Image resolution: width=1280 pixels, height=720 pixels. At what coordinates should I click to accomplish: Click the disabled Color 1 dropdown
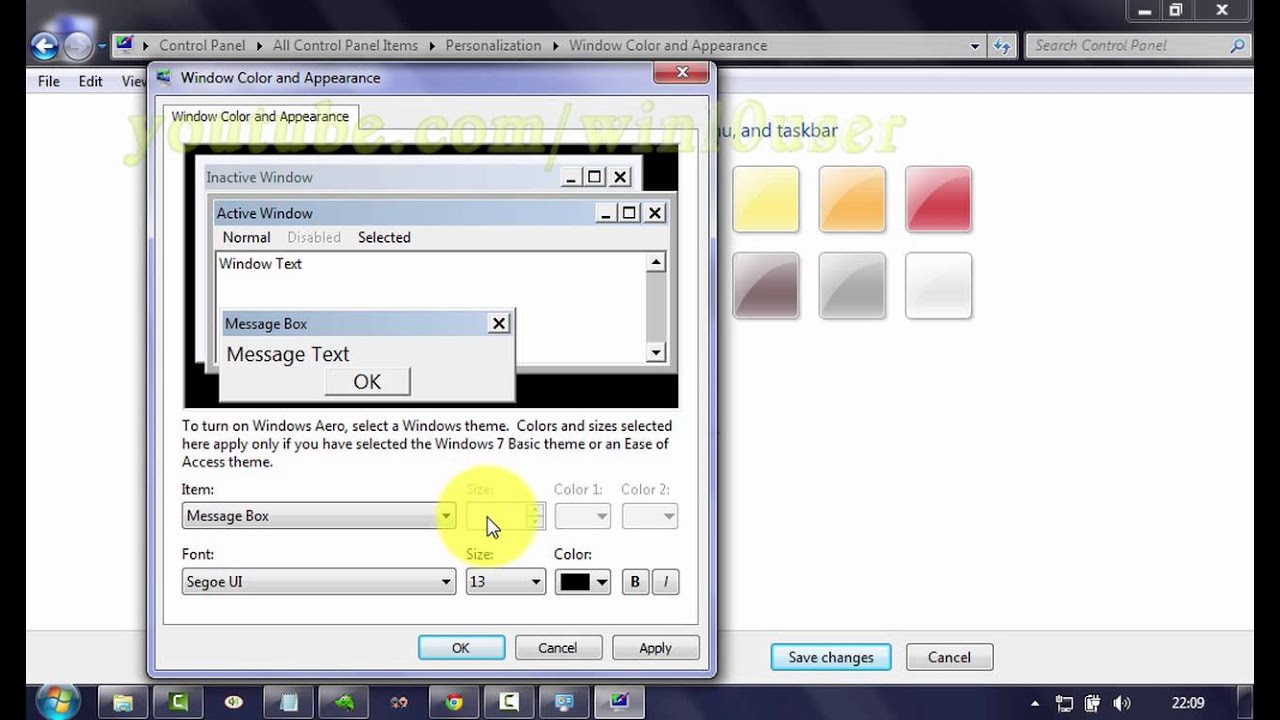coord(582,516)
